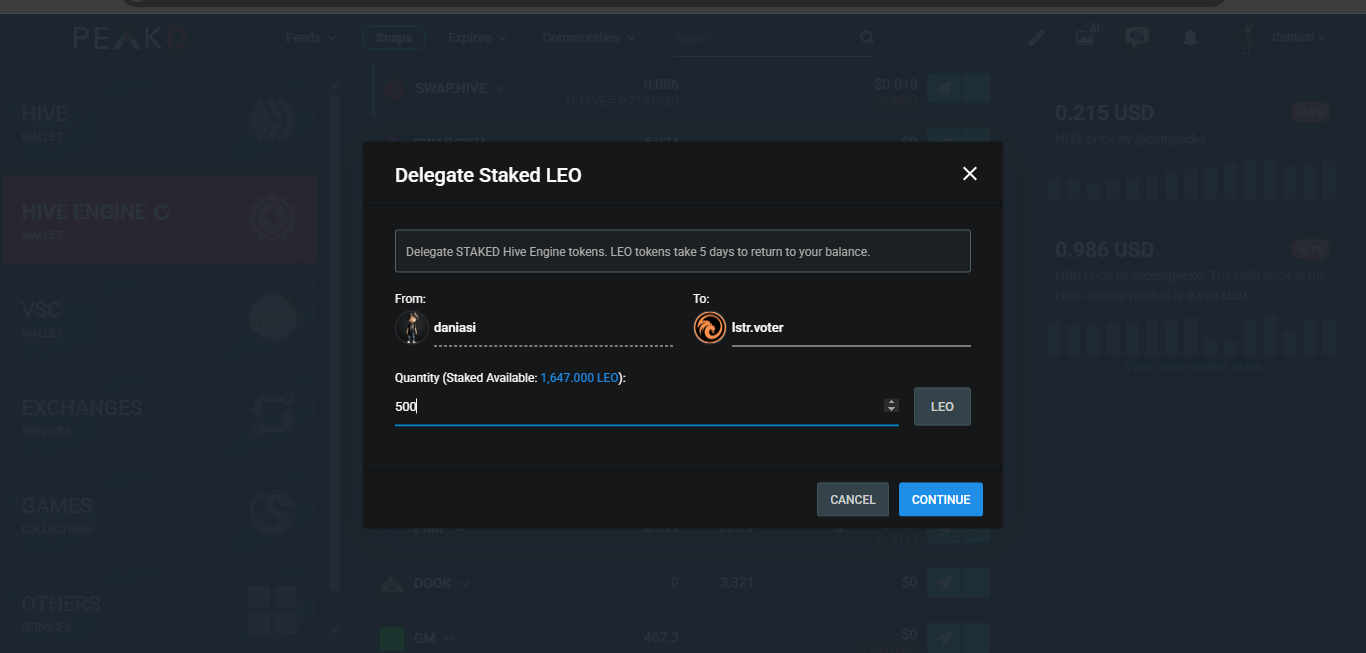Screen dimensions: 1366x653
Task: Expand the SWAP.HIVE token row chevron
Action: (500, 89)
